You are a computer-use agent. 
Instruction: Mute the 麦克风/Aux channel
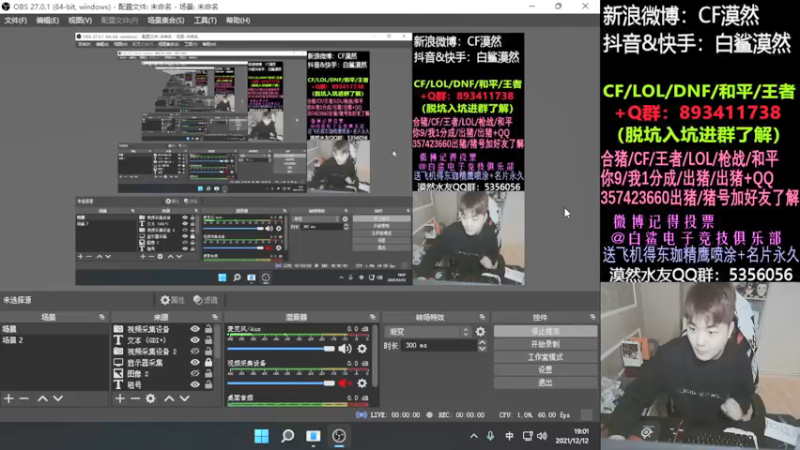click(345, 349)
